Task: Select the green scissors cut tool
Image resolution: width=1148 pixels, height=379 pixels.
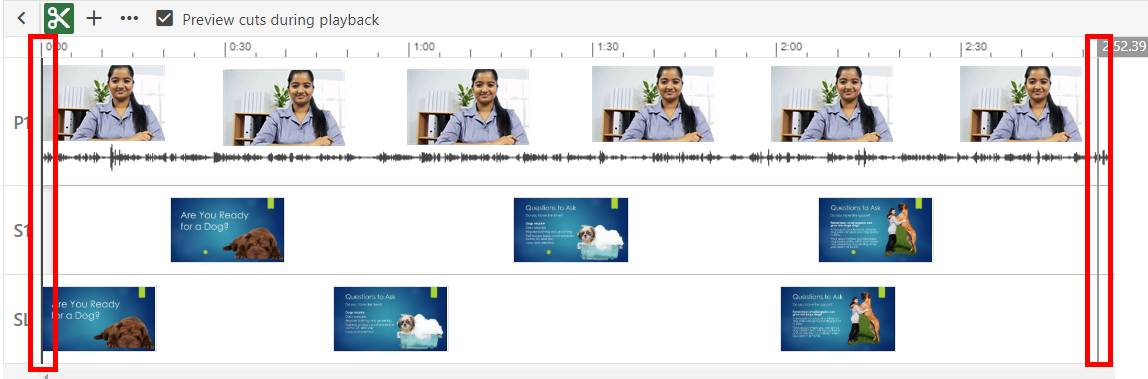Action: pos(59,18)
